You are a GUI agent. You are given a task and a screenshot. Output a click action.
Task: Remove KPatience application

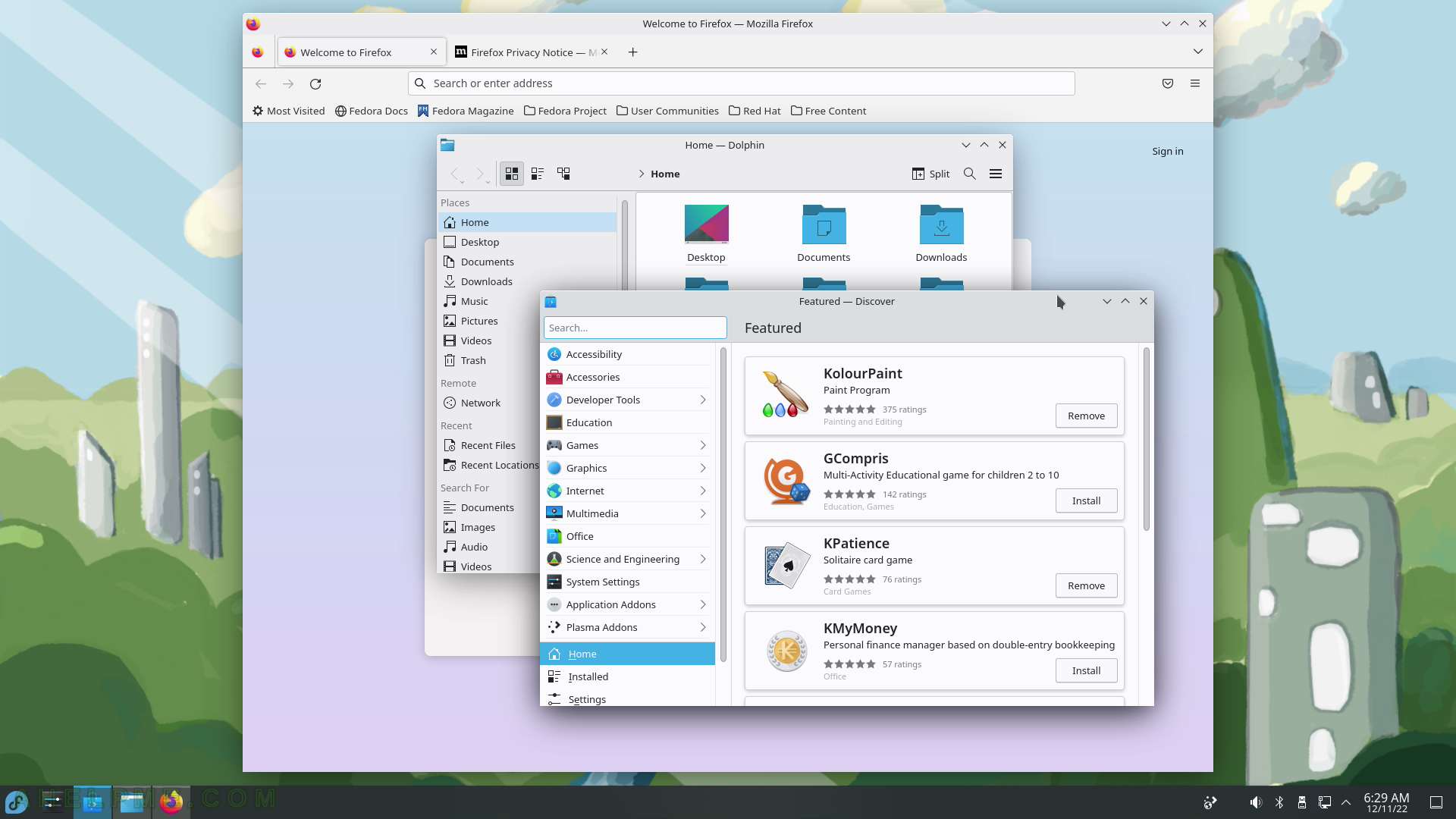click(1086, 585)
